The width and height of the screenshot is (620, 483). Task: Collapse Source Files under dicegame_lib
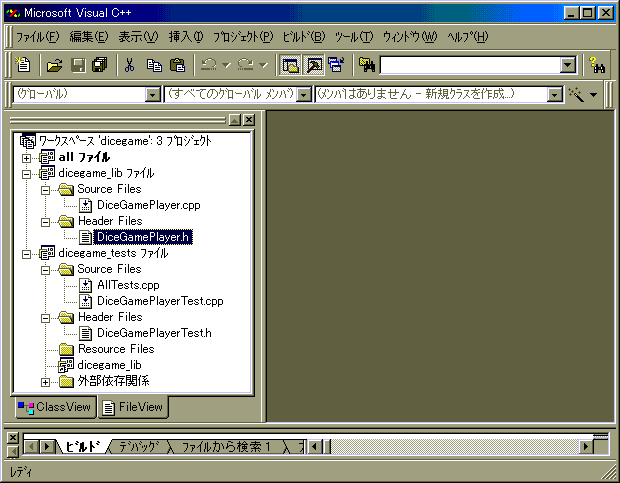coord(45,190)
